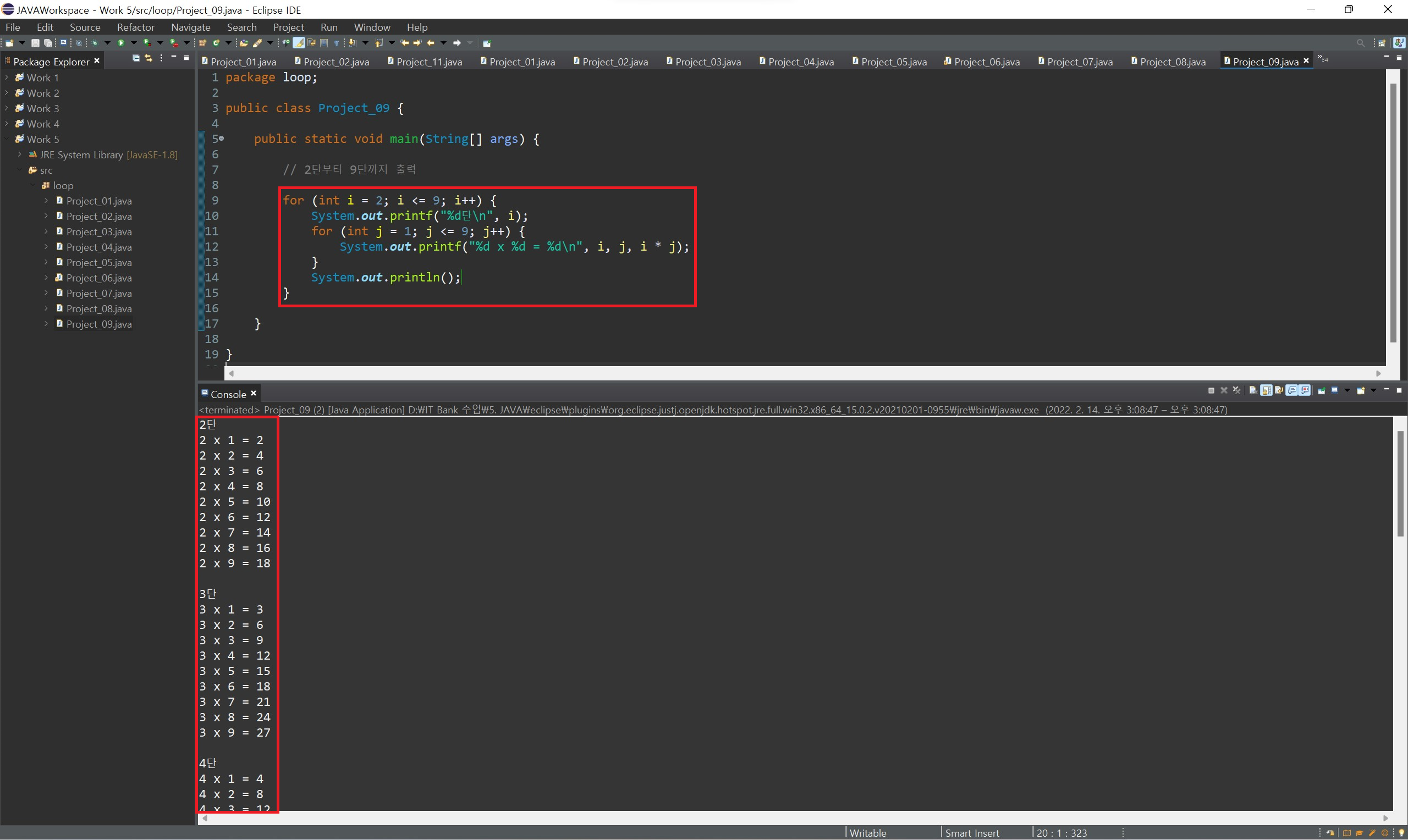Close the Project_09.java editor tab
Viewport: 1408px width, 840px height.
click(x=1306, y=60)
